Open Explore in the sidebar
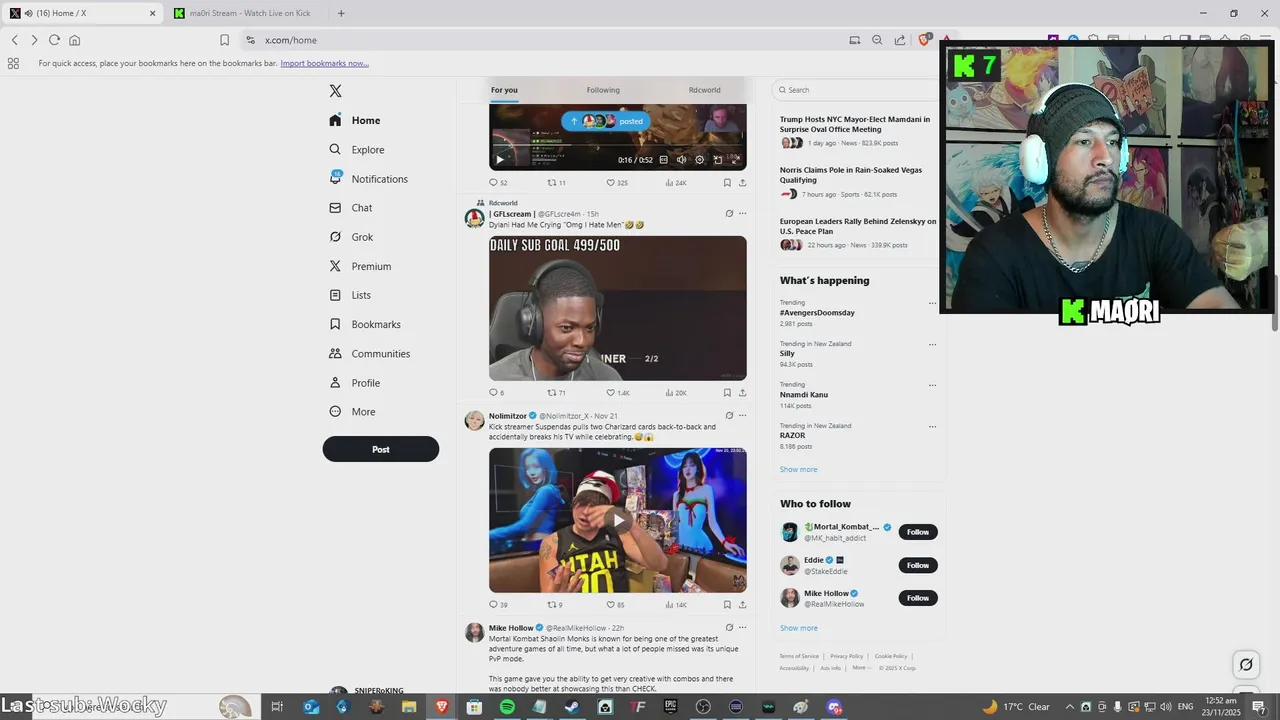This screenshot has height=720, width=1280. 357,150
